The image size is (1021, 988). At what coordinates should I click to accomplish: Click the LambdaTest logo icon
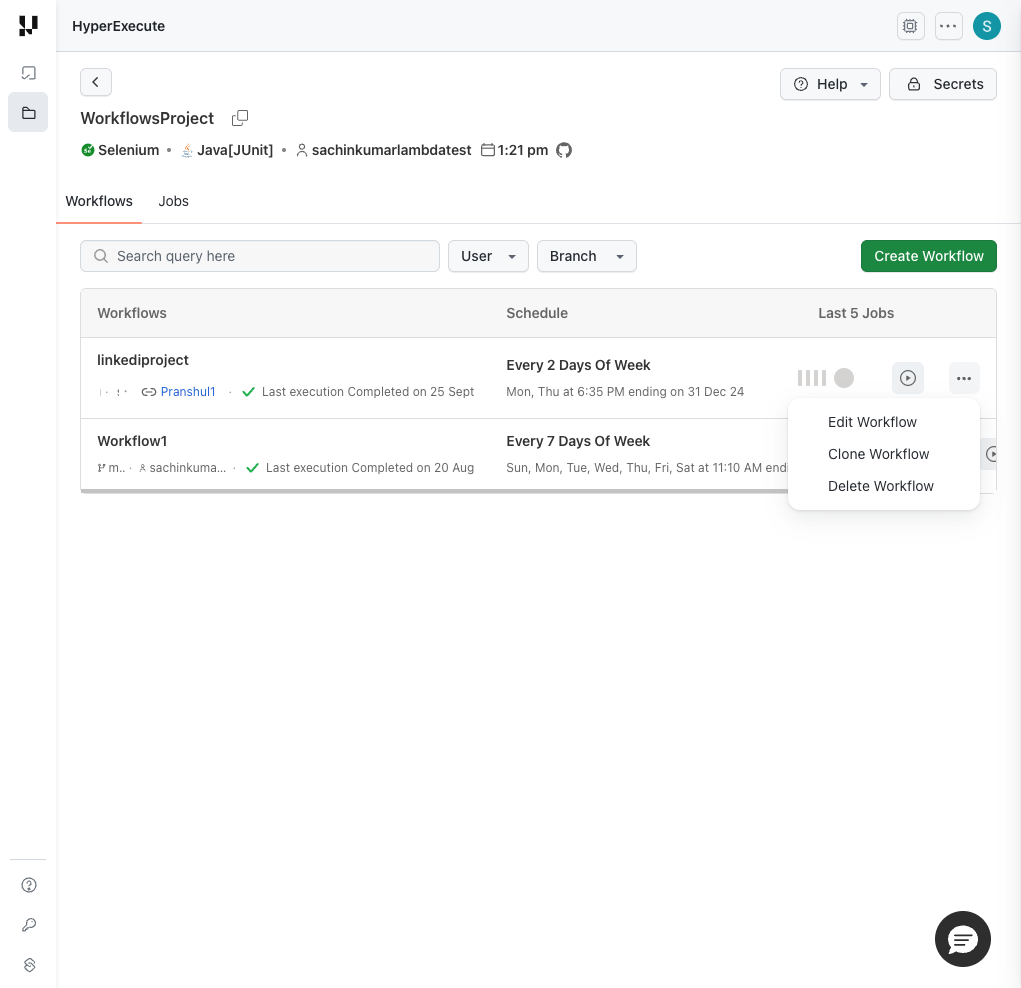click(x=28, y=26)
